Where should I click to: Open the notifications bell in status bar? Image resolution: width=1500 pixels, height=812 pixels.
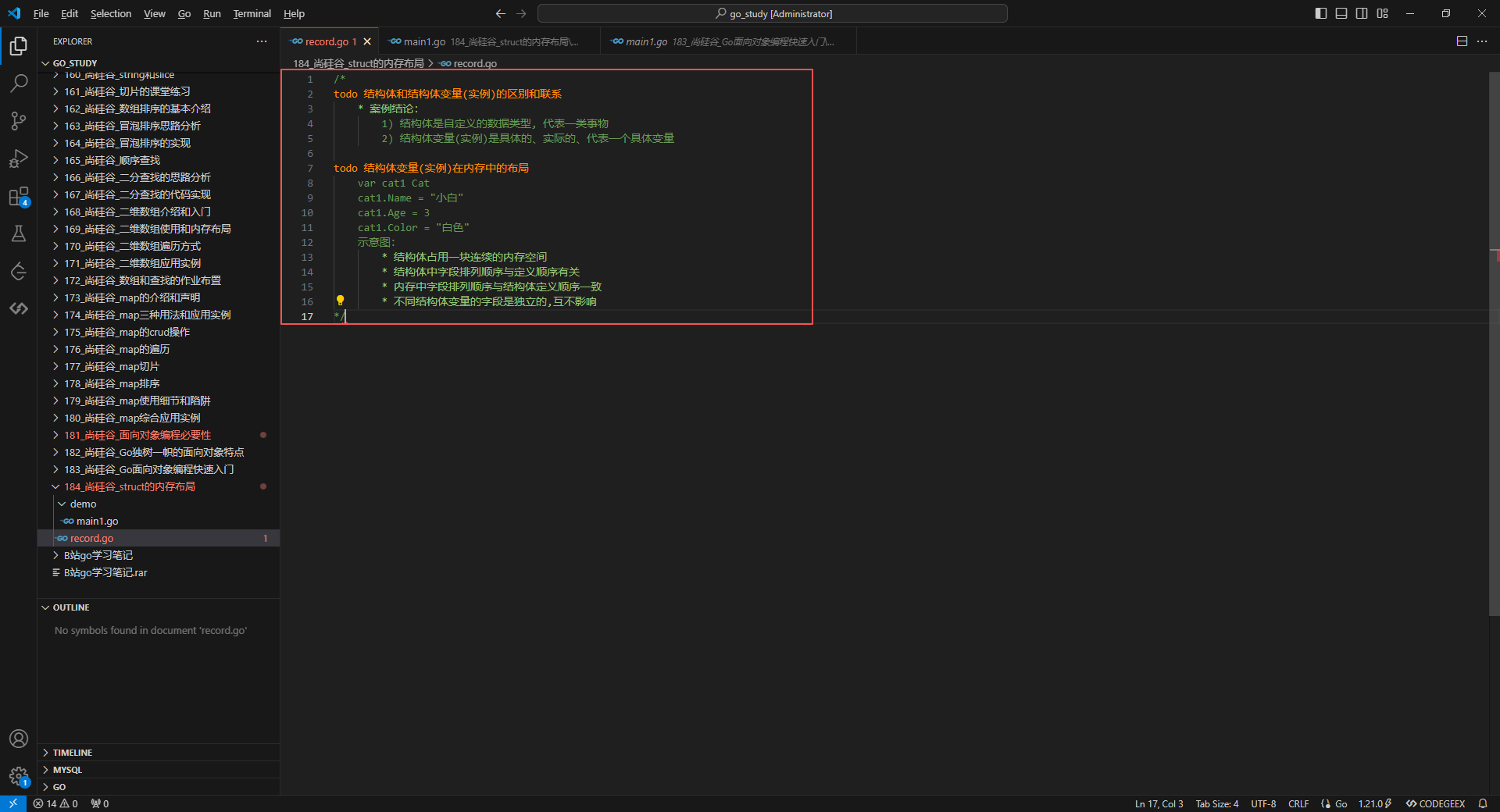pyautogui.click(x=1482, y=803)
